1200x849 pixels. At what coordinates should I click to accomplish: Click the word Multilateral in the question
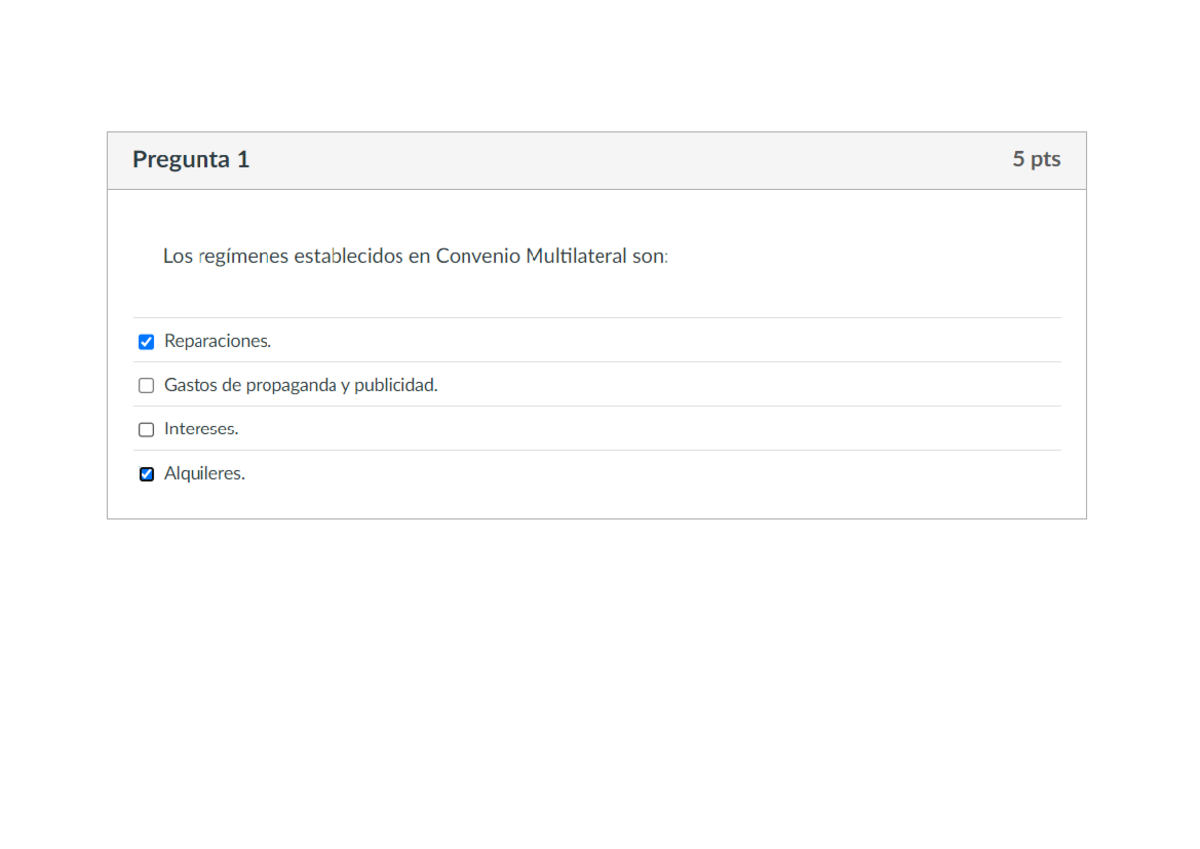pos(576,256)
